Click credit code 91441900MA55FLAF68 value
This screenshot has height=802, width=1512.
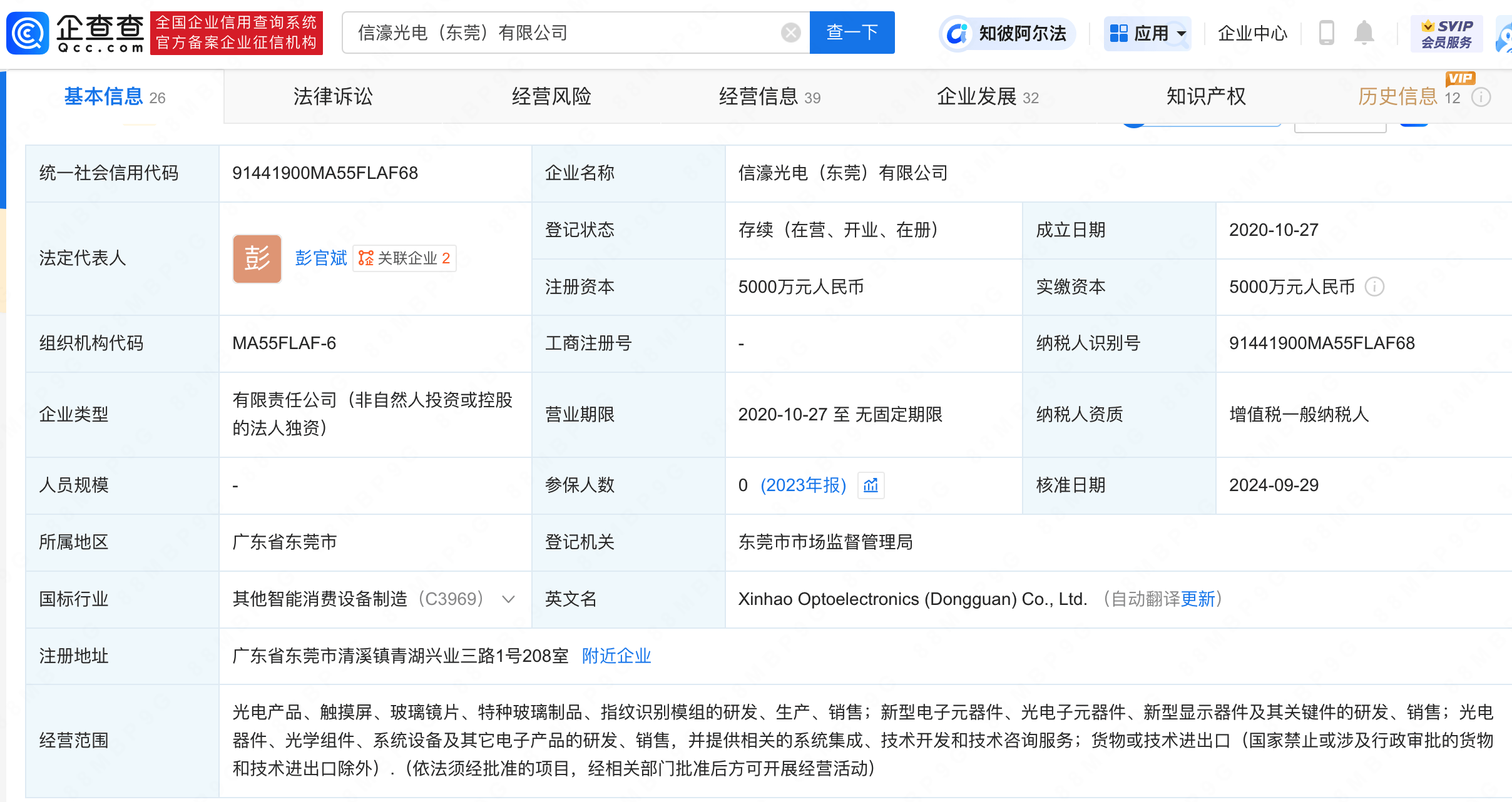point(325,173)
